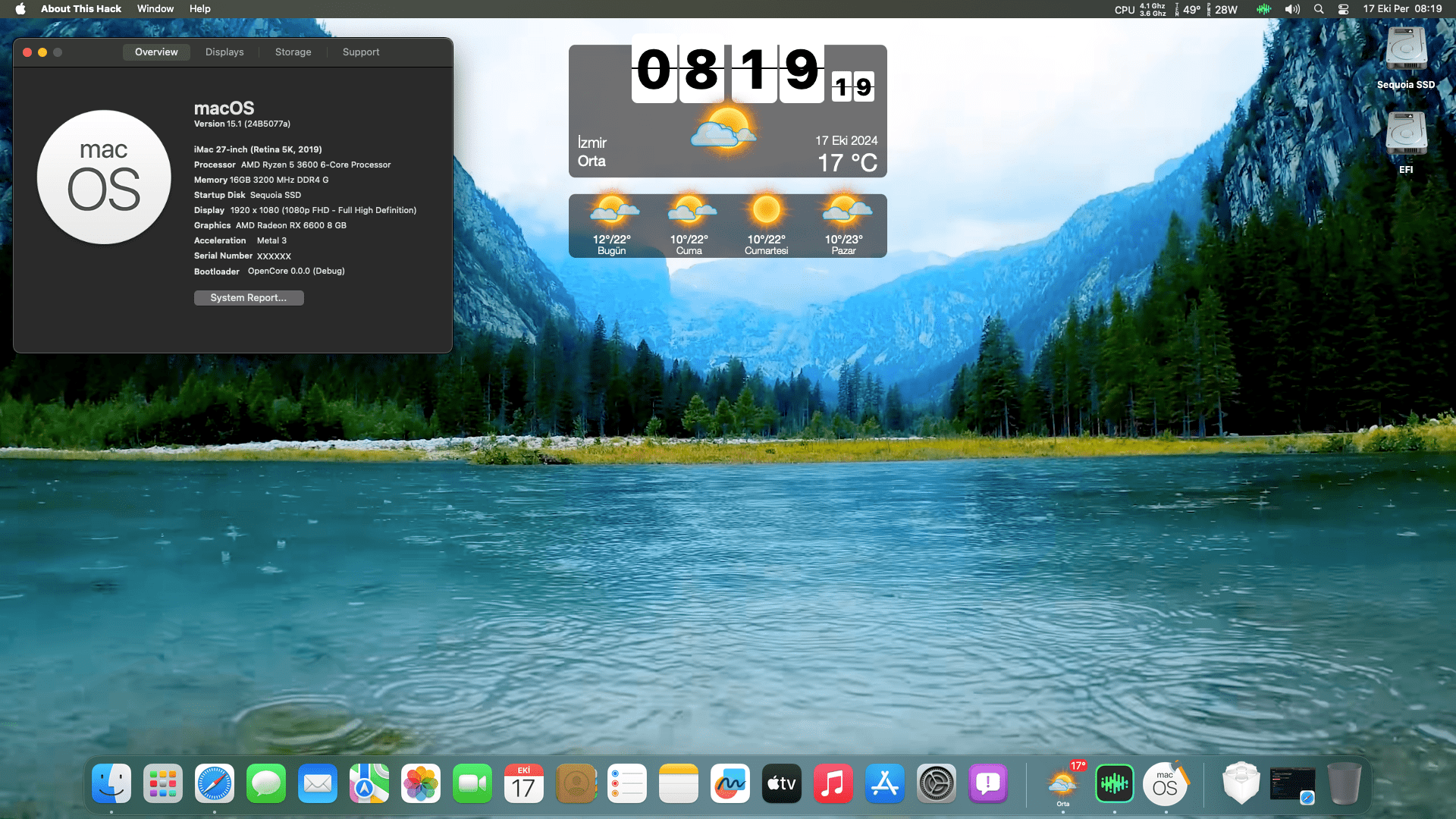Switch to the Displays tab
This screenshot has height=819, width=1456.
224,52
